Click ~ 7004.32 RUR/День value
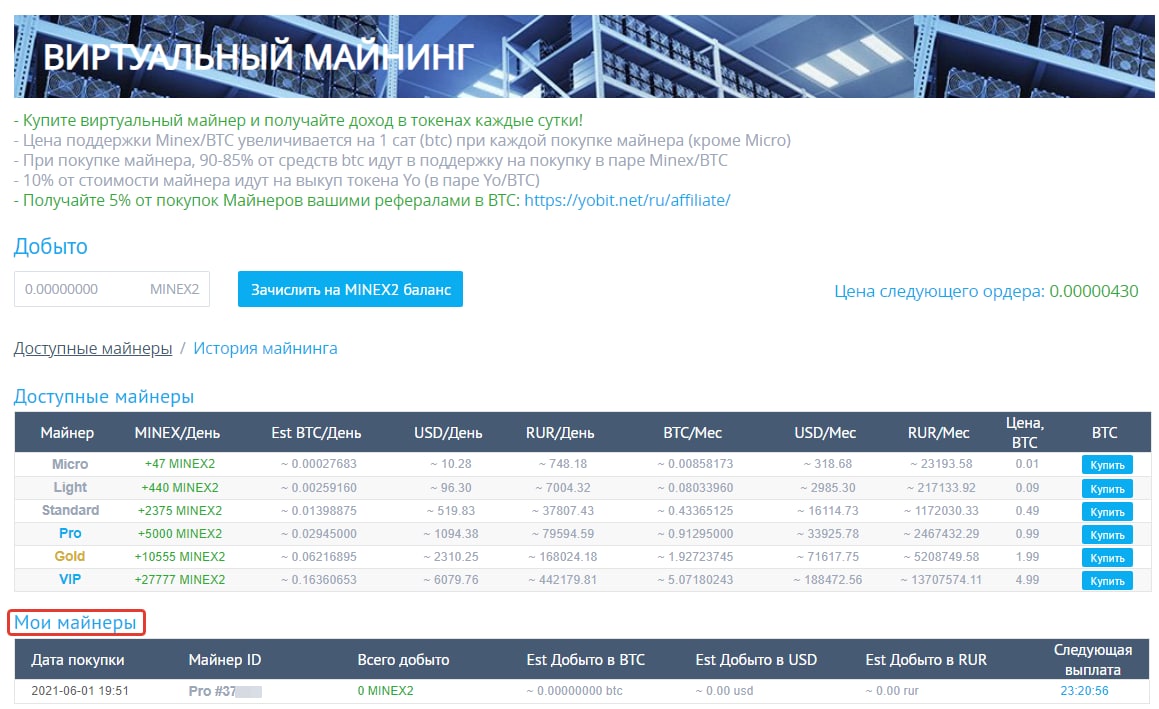Image resolution: width=1159 pixels, height=709 pixels. tap(563, 488)
